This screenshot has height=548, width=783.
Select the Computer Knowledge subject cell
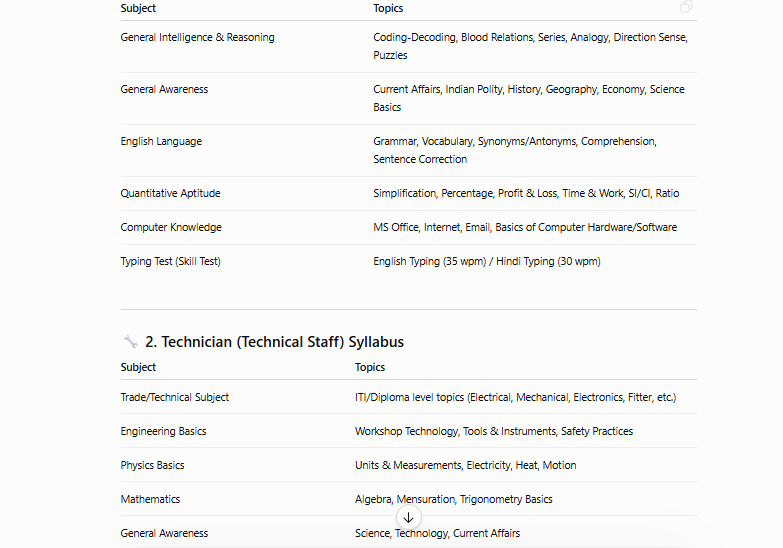pos(171,227)
